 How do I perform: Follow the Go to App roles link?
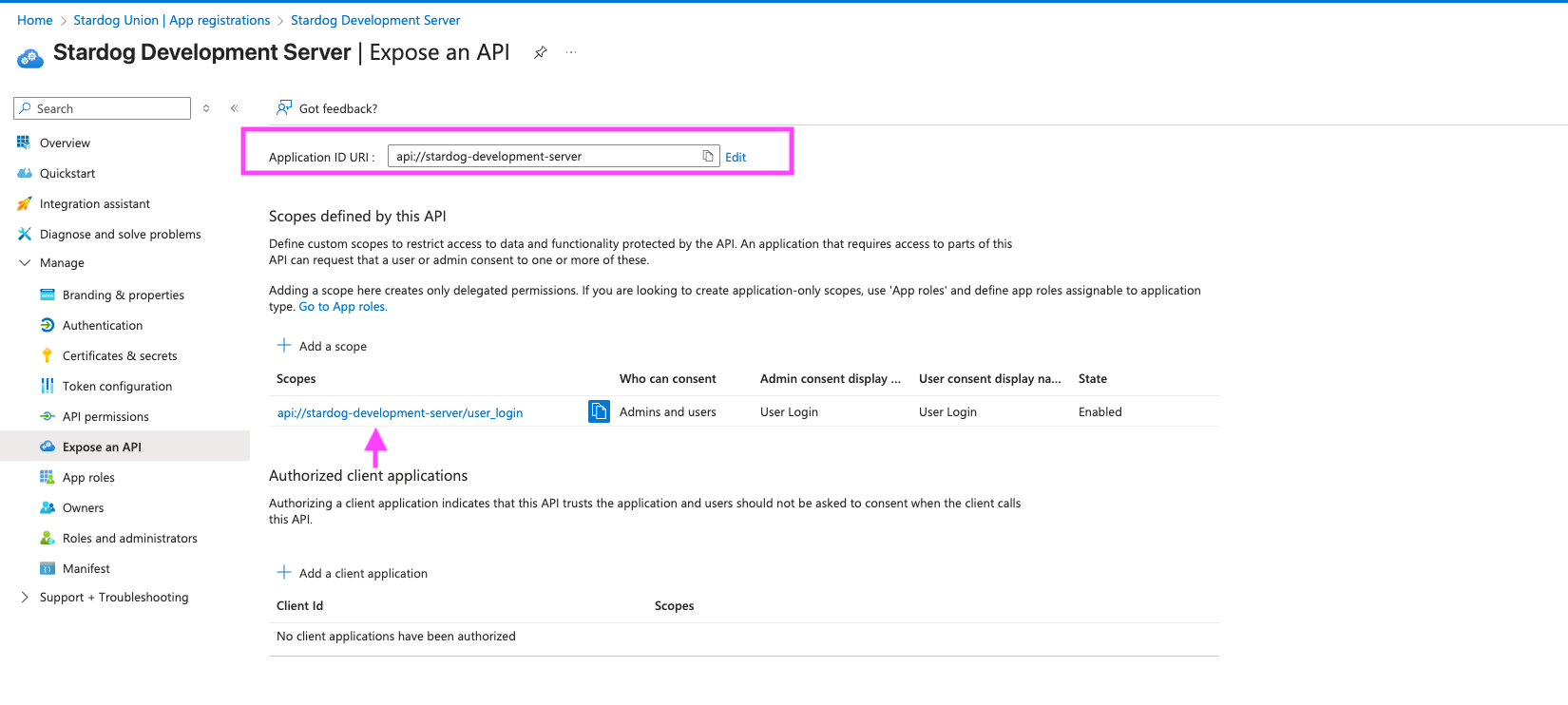pos(343,307)
